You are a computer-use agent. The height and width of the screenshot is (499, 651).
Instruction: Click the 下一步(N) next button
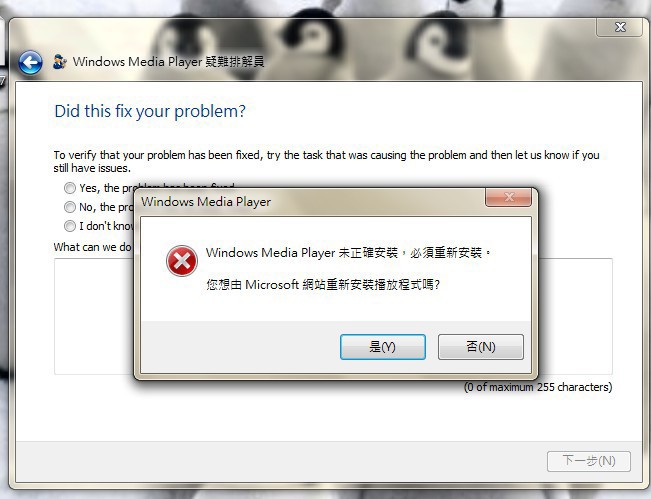click(x=589, y=461)
